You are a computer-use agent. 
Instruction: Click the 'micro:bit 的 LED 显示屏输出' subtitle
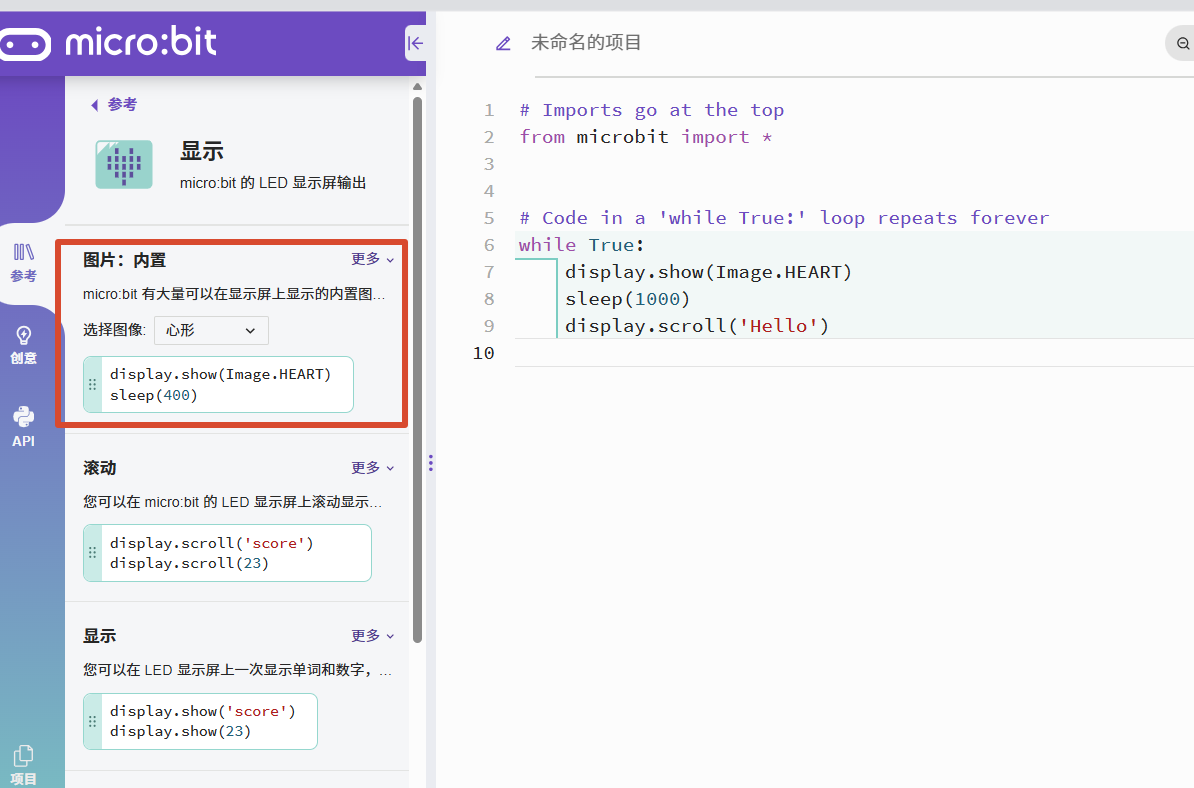pyautogui.click(x=273, y=183)
